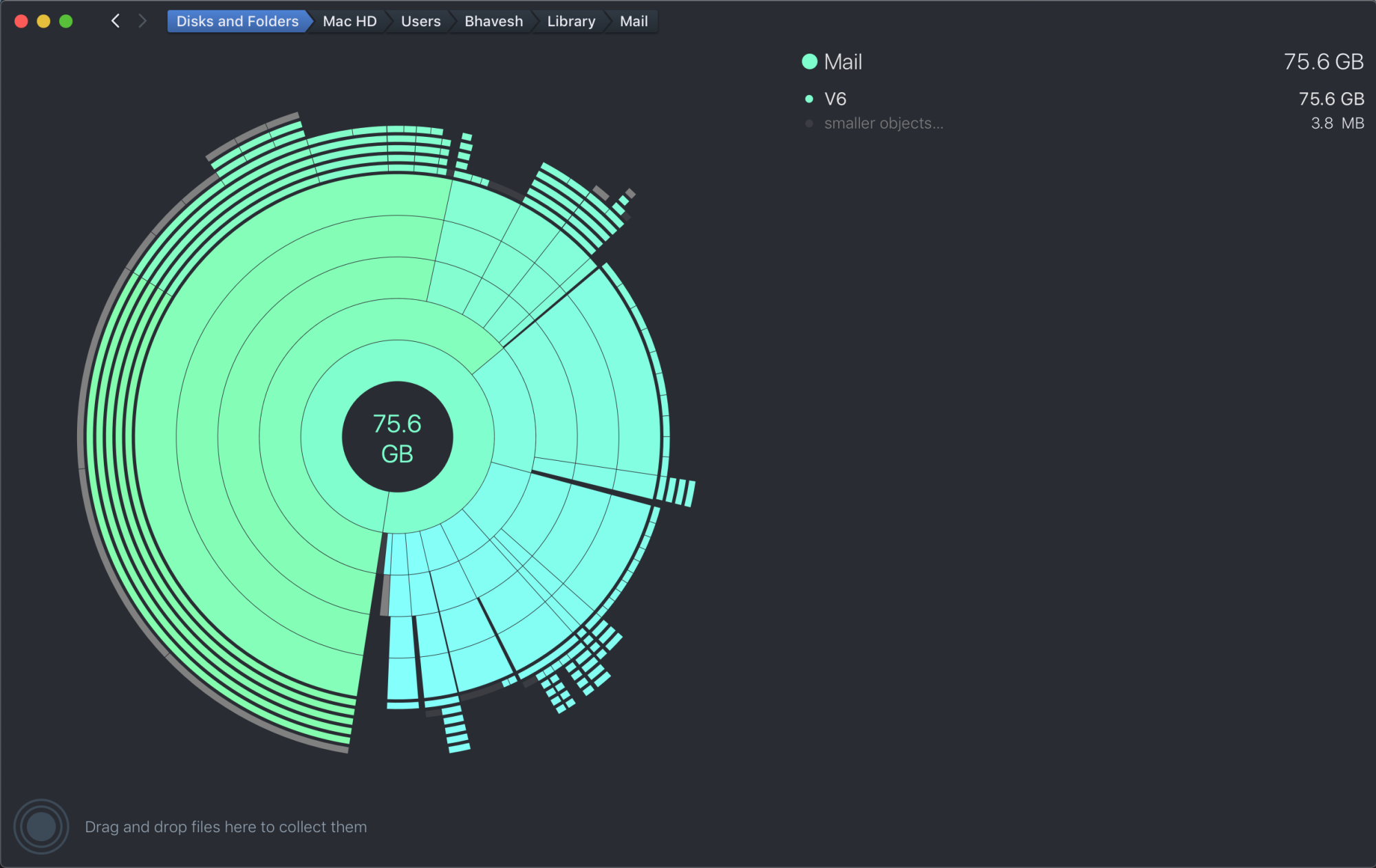Click the back navigation arrow
1376x868 pixels.
116,21
